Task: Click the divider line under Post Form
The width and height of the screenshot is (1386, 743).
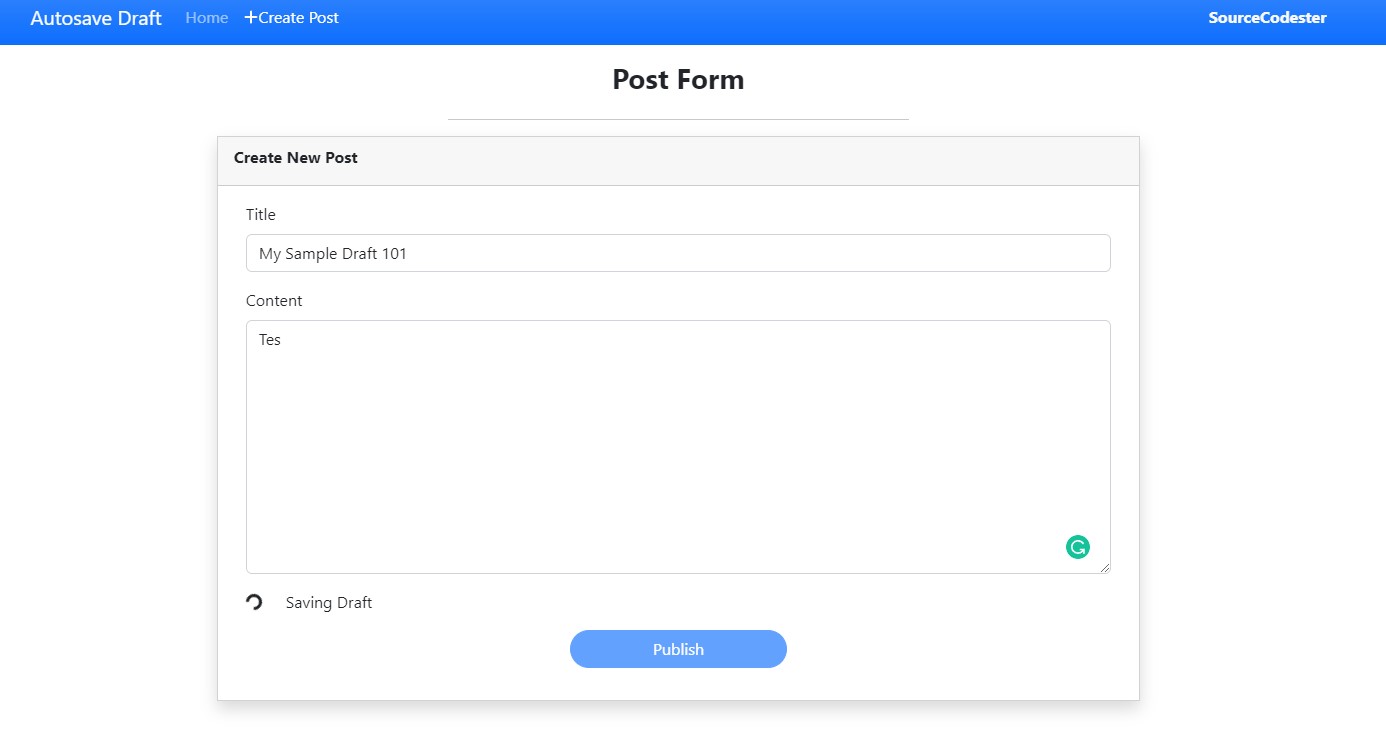Action: click(678, 119)
